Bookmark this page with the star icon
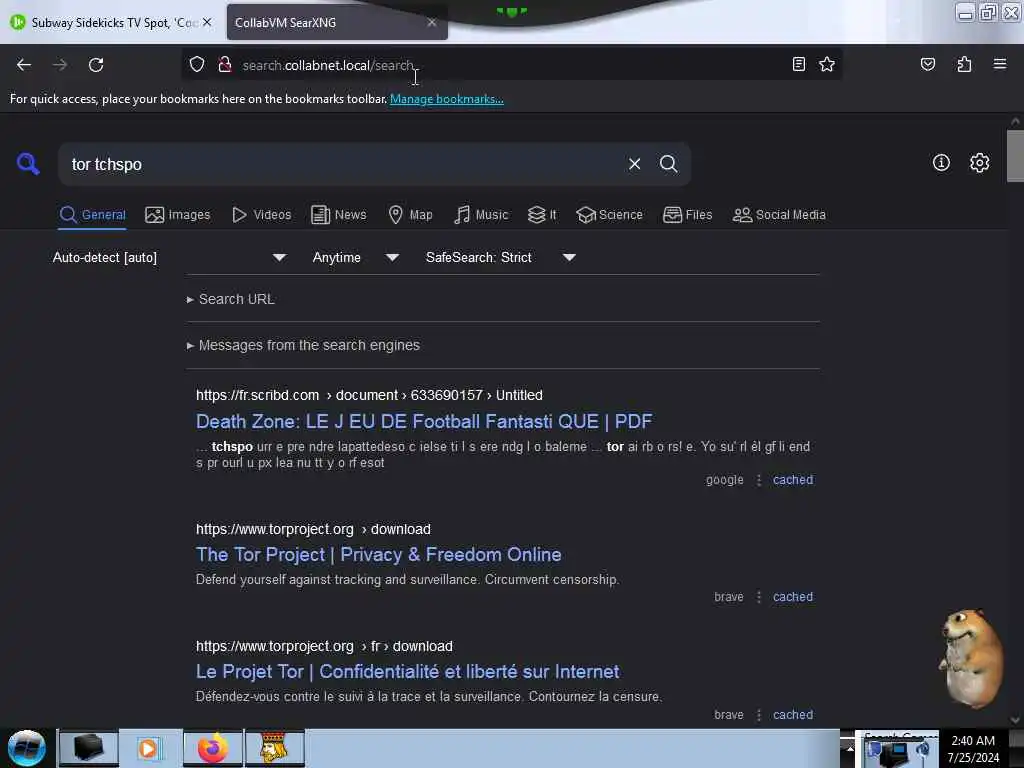This screenshot has height=768, width=1024. (827, 64)
